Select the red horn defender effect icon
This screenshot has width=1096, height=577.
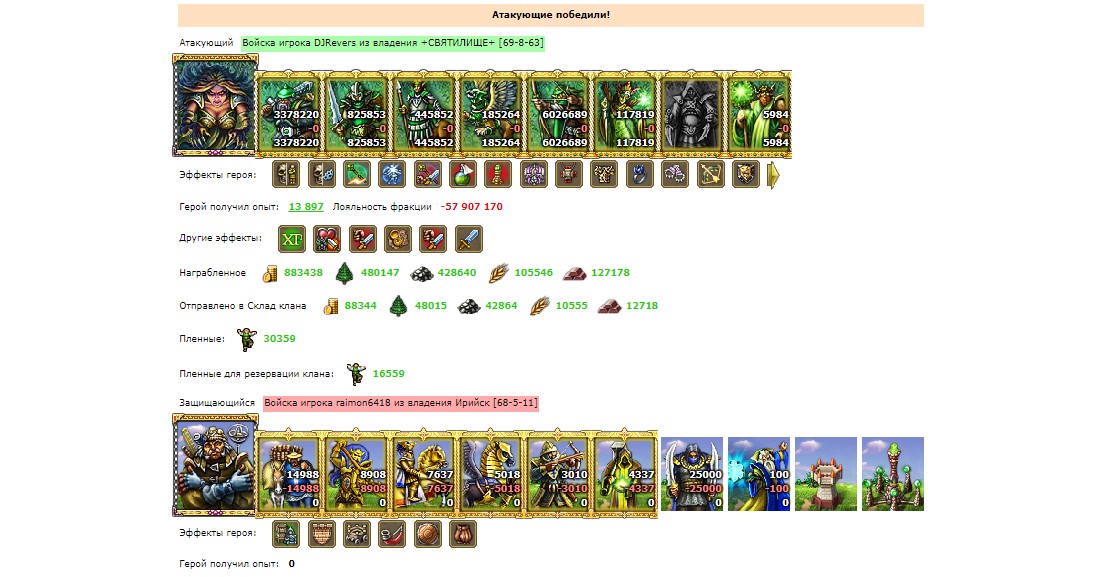pyautogui.click(x=391, y=534)
